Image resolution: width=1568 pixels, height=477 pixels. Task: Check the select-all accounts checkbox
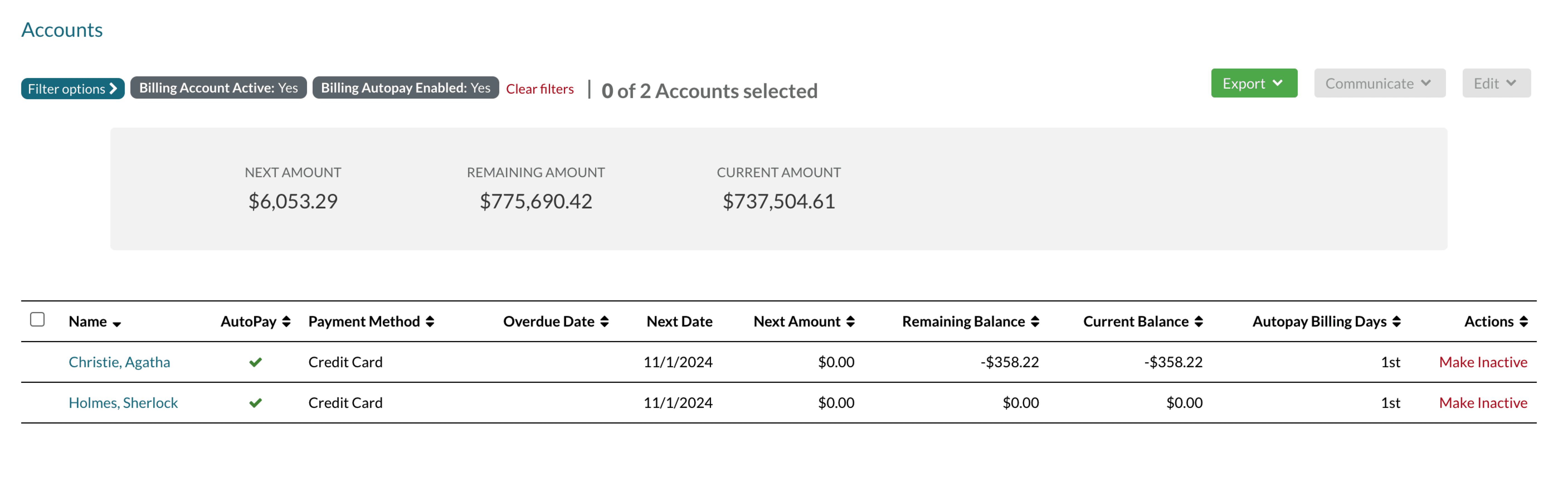click(x=37, y=319)
